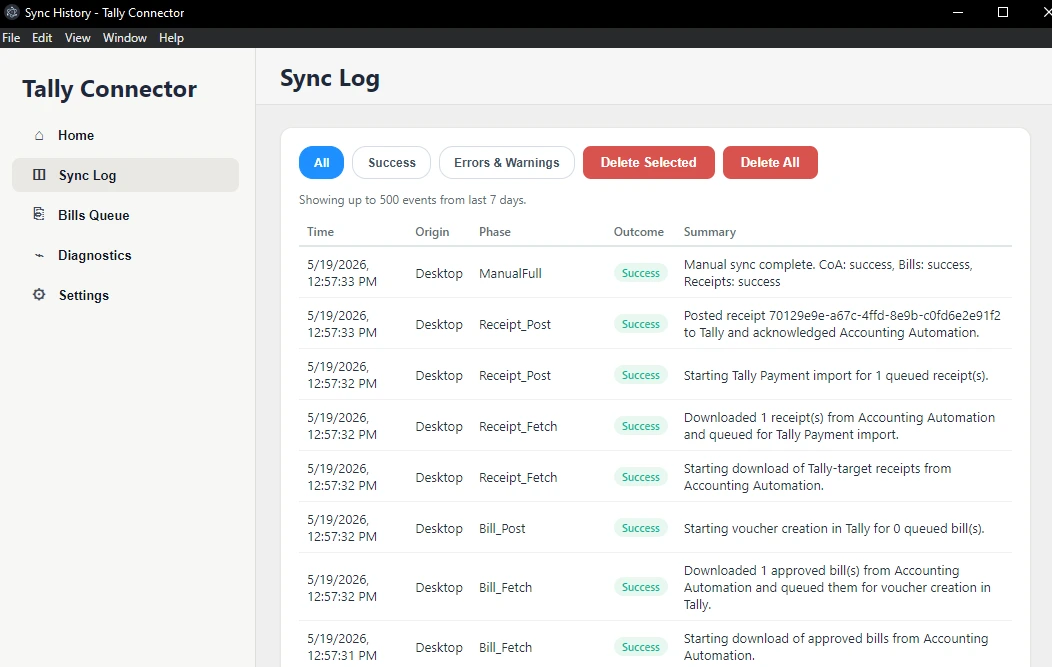Click the Home house icon in sidebar

tap(39, 136)
